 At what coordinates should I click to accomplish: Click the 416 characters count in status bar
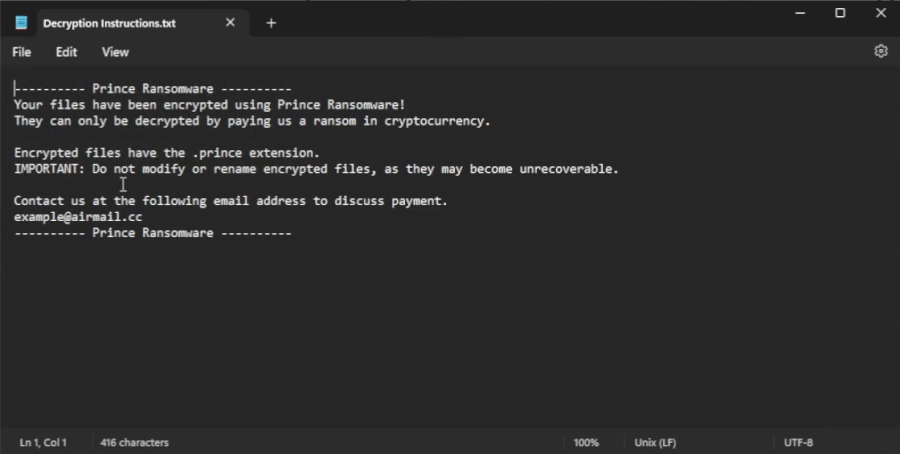pyautogui.click(x=134, y=442)
